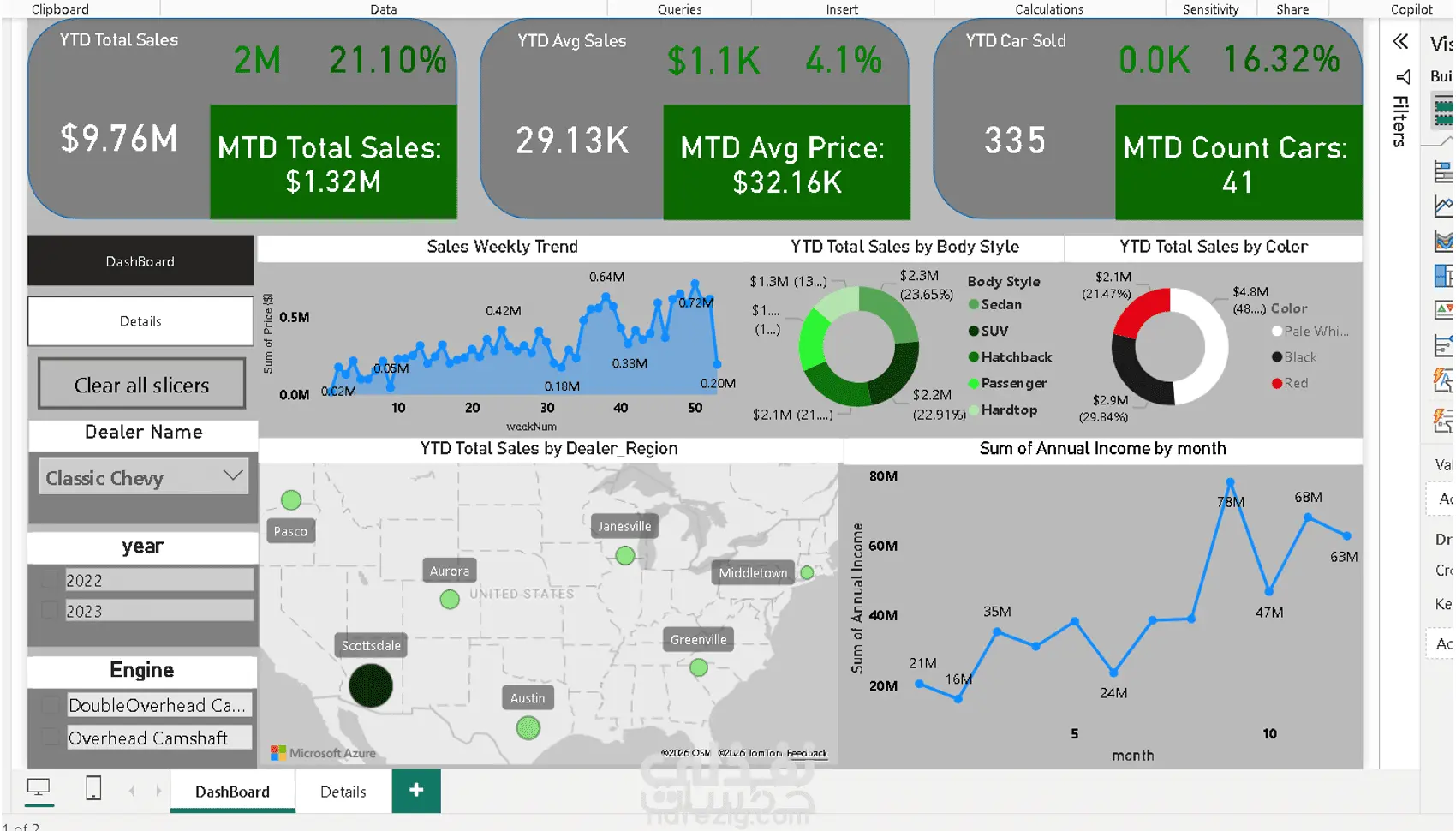Select the Greenville bubble on the map
1456x831 pixels.
pyautogui.click(x=699, y=667)
